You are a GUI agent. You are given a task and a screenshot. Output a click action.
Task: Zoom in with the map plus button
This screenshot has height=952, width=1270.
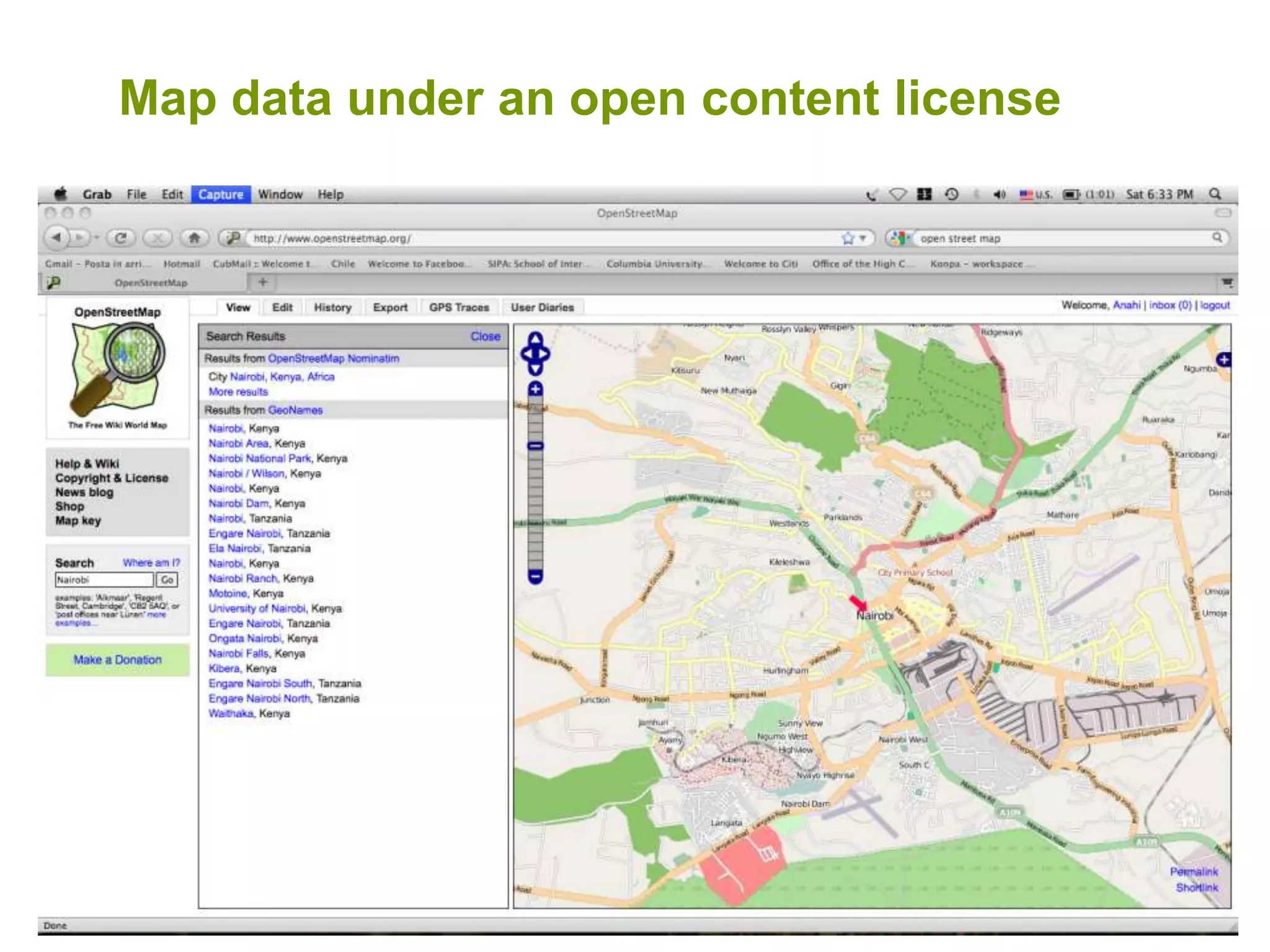click(535, 389)
